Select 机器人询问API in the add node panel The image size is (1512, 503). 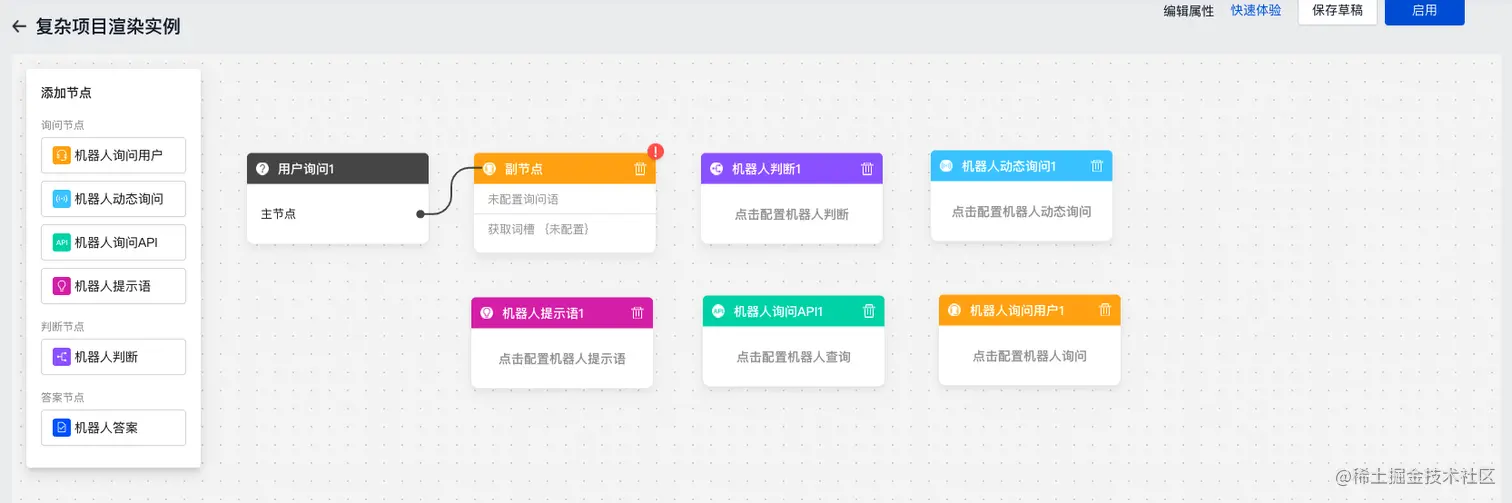click(114, 242)
